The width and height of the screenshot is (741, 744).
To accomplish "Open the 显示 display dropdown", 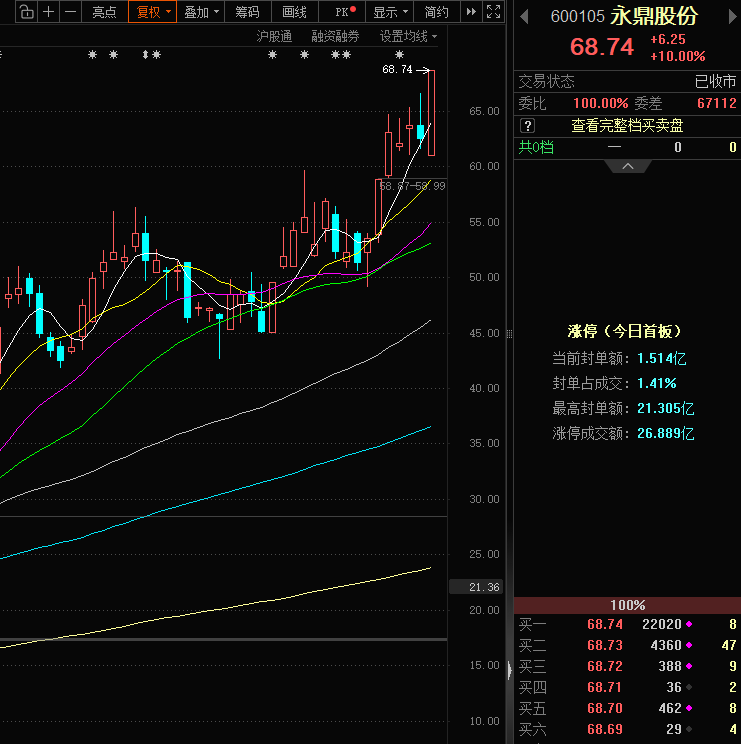I will click(390, 11).
